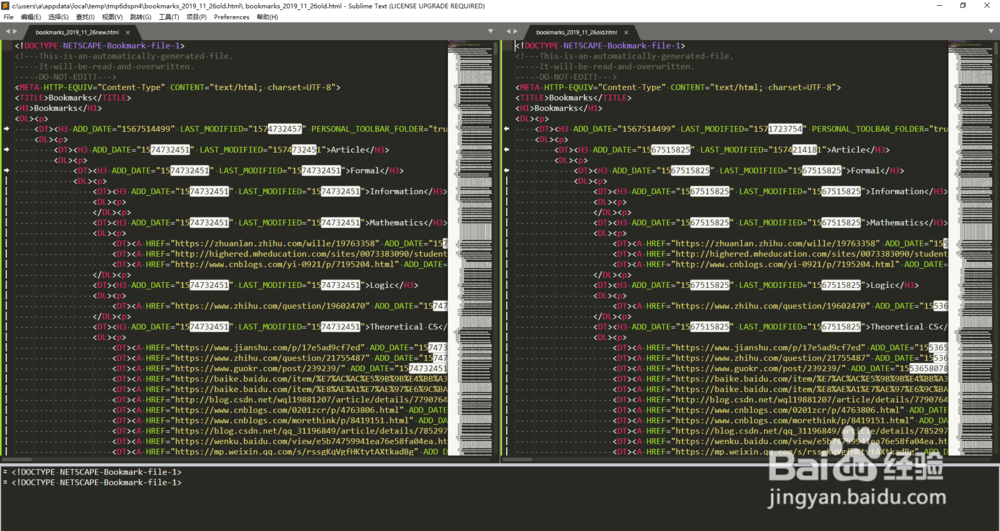Open the 帮助(H) menu

(267, 17)
